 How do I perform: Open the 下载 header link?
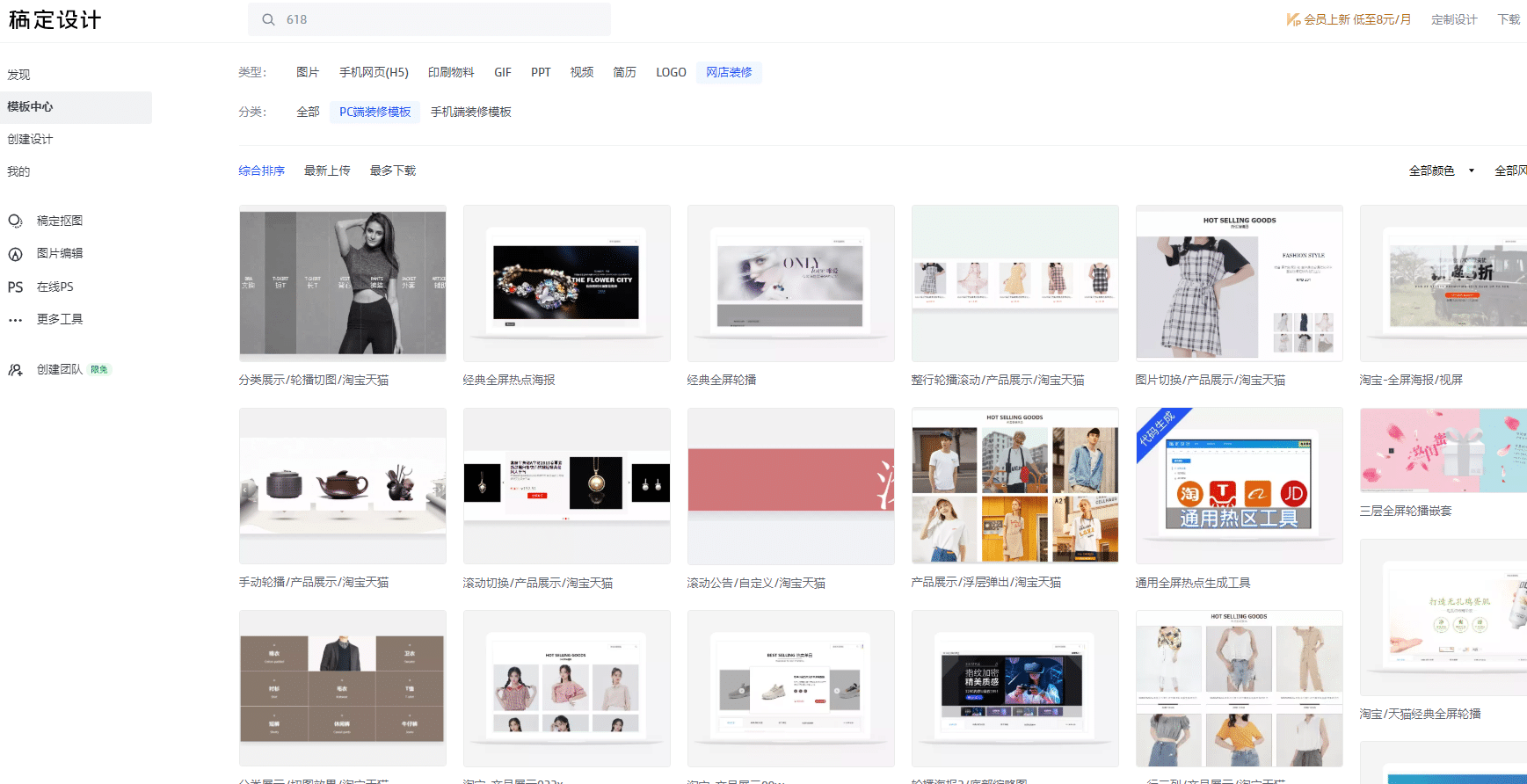[1509, 19]
